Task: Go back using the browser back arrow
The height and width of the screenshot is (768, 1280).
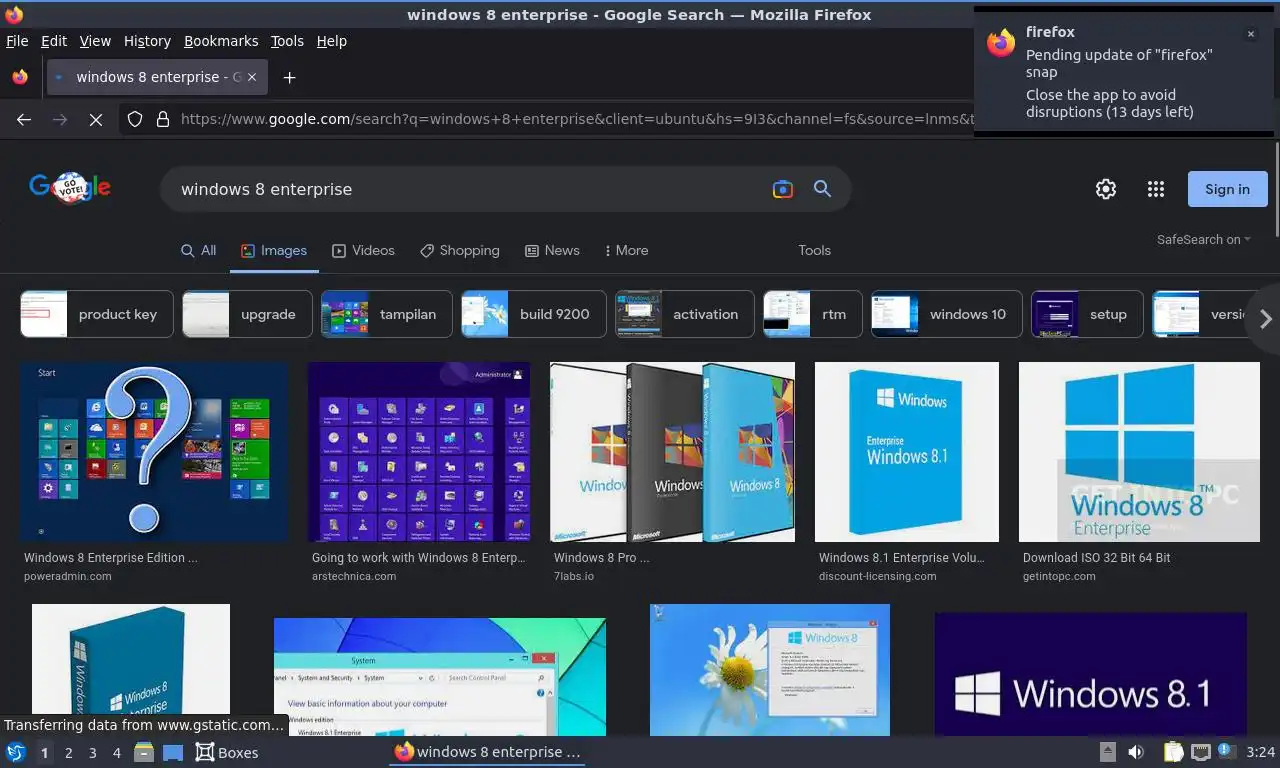Action: 24,119
